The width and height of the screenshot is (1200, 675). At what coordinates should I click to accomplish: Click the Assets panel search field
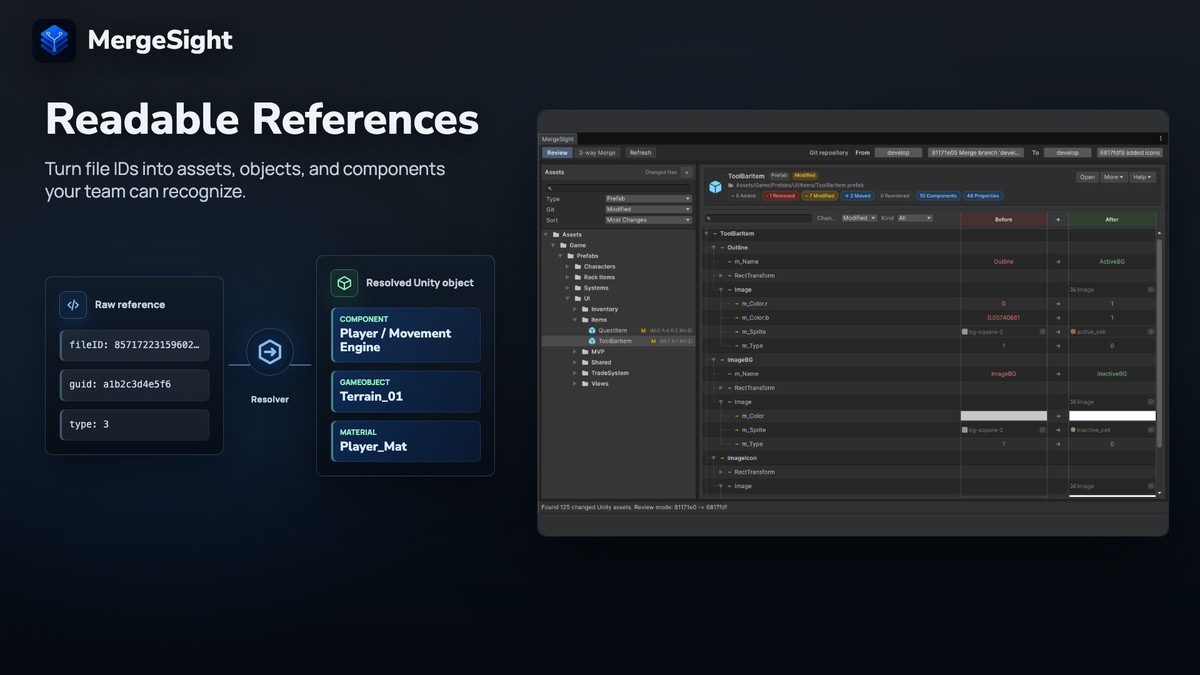point(618,188)
